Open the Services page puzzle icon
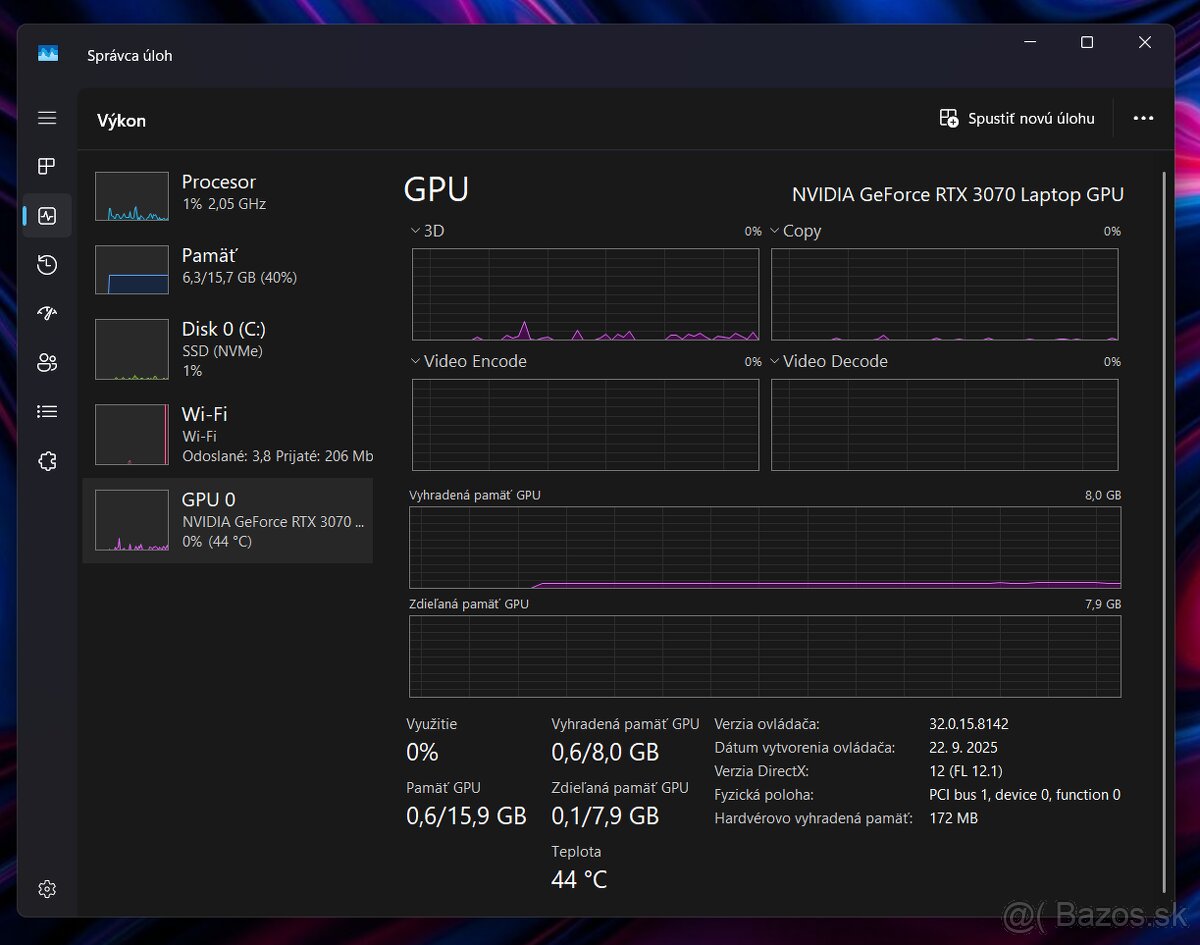 click(47, 461)
